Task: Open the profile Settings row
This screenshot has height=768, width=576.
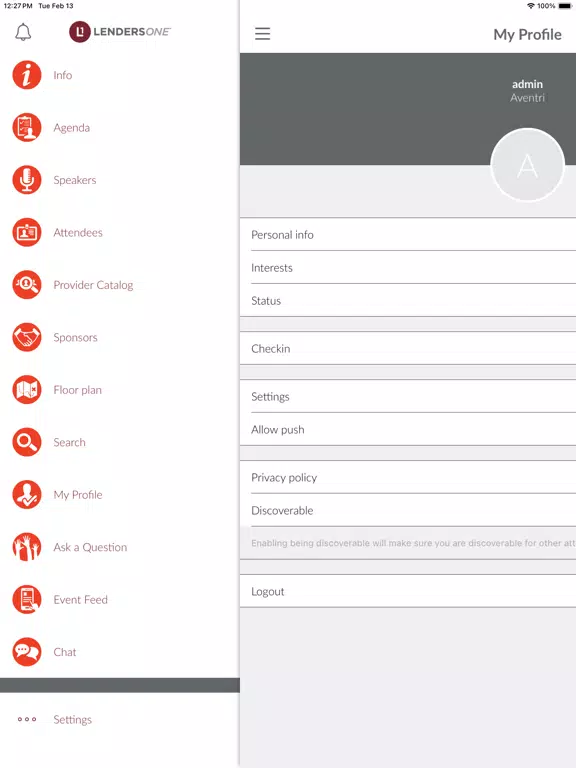Action: (x=408, y=396)
